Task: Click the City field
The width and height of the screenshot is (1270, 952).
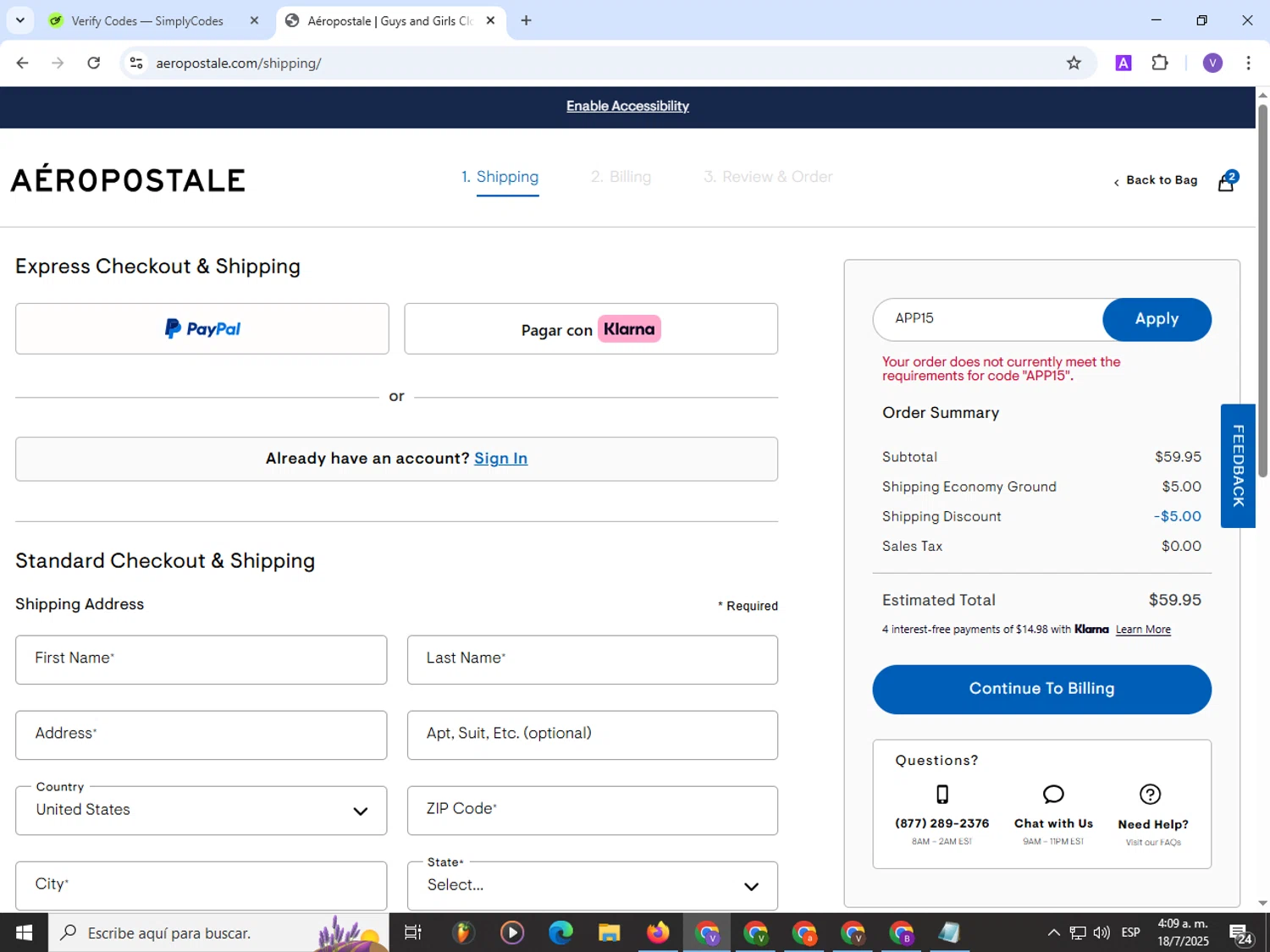Action: tap(202, 886)
